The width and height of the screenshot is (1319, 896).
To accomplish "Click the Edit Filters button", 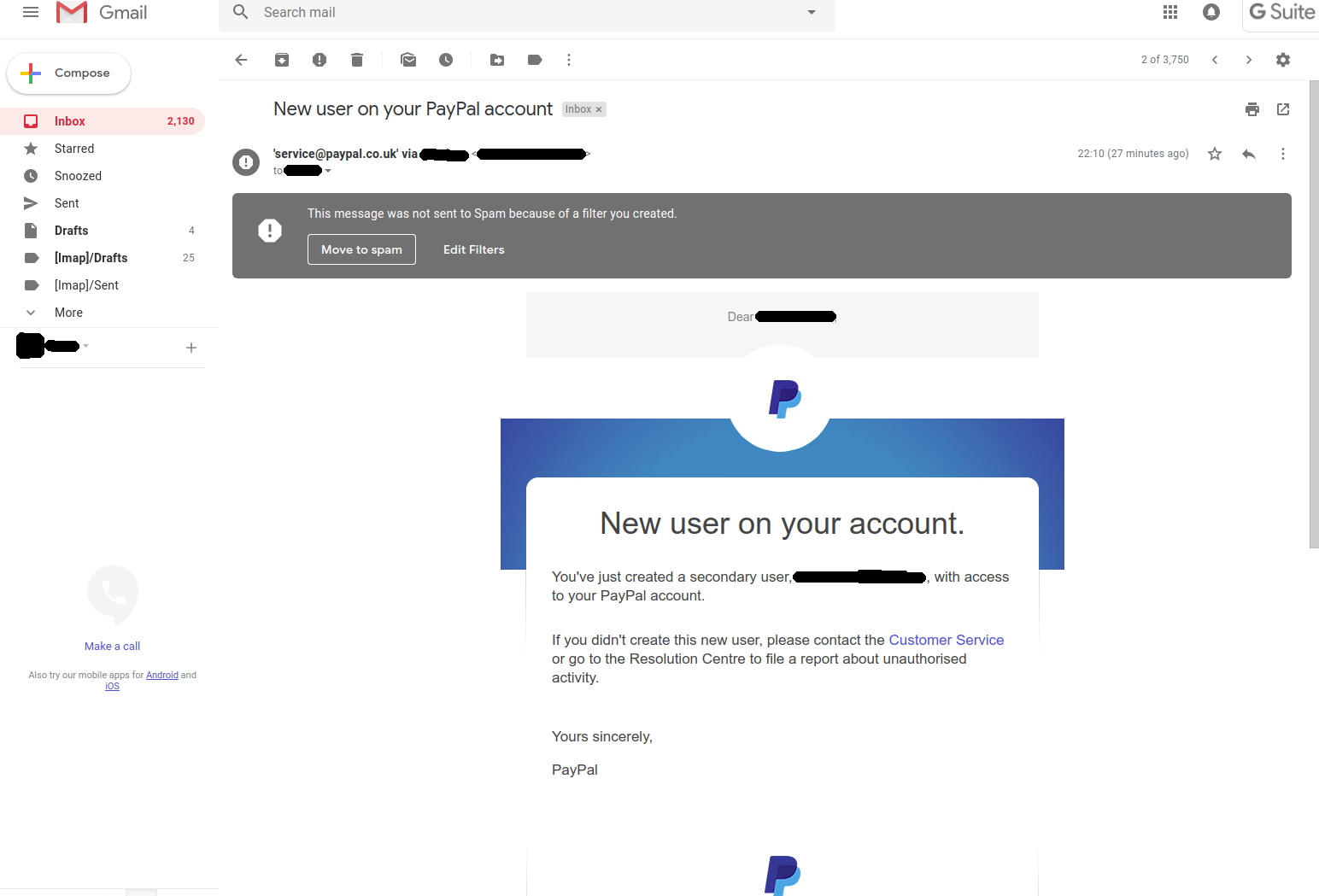I will click(x=474, y=249).
